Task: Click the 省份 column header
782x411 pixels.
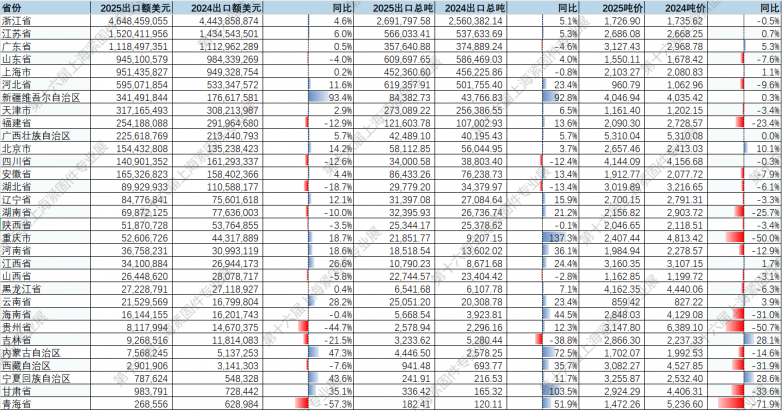Action: 12,6
